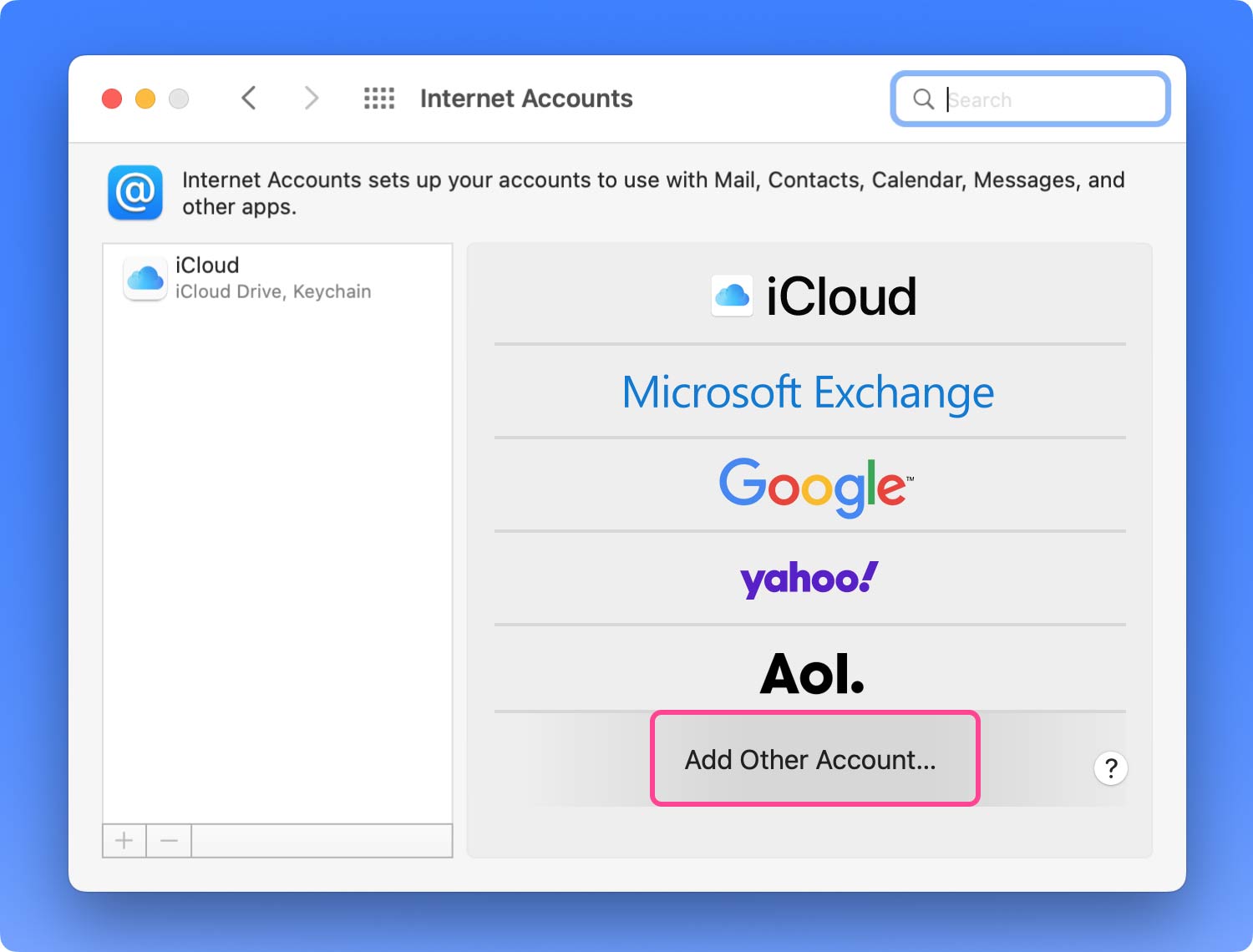Close the window with the red button
The height and width of the screenshot is (952, 1253).
tap(112, 99)
